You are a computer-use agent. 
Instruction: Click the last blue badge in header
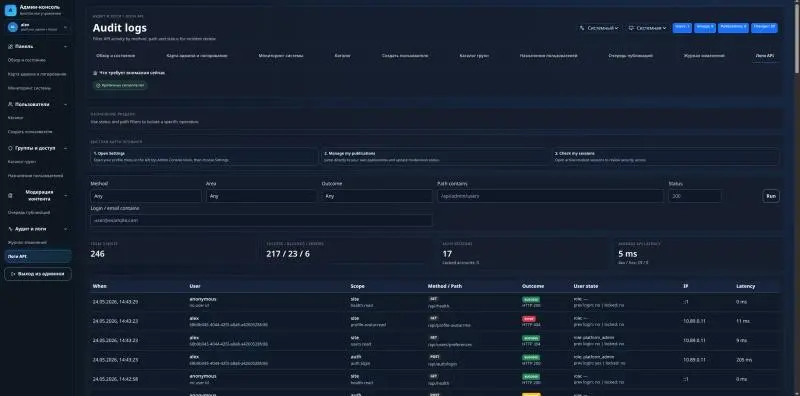coord(764,28)
